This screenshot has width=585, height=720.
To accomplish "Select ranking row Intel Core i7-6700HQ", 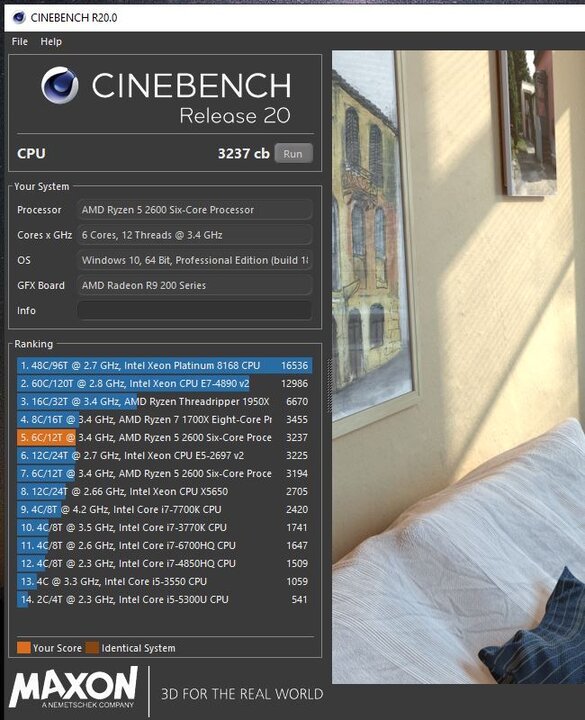I will click(164, 546).
